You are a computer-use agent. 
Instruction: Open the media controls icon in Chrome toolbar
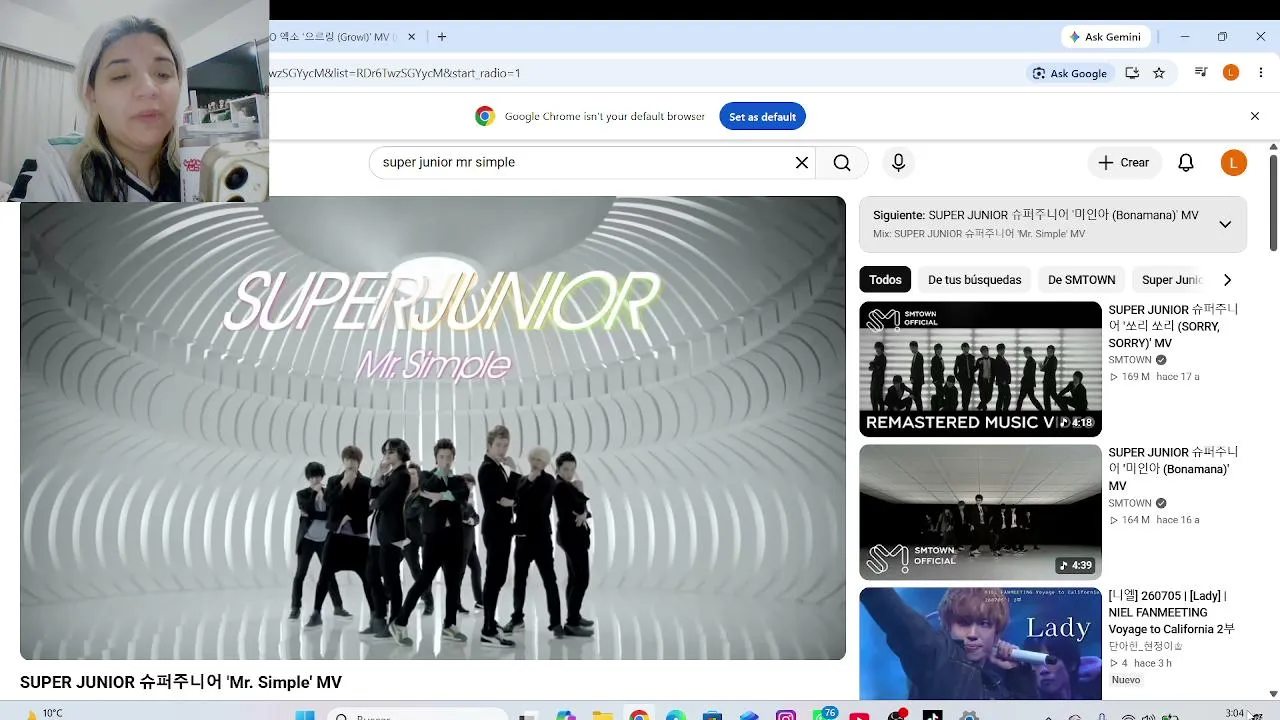(1201, 73)
